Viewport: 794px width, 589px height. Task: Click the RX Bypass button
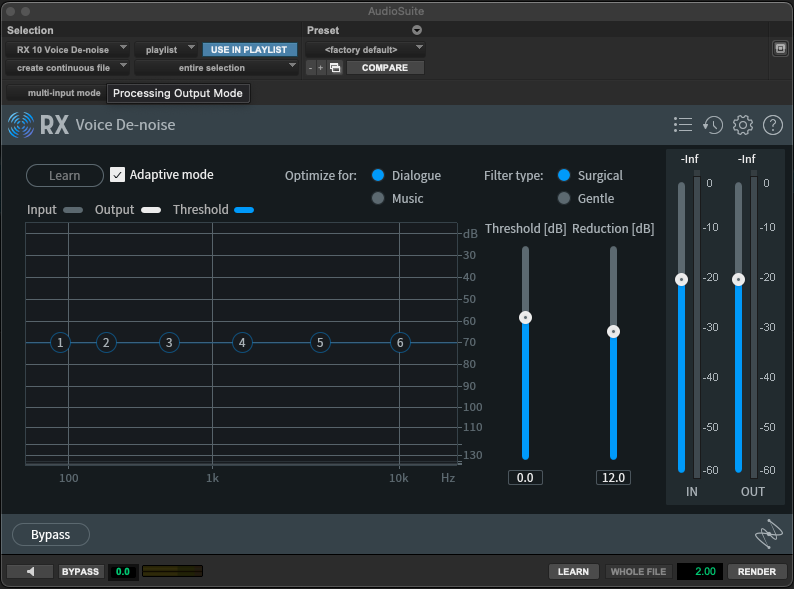[51, 534]
